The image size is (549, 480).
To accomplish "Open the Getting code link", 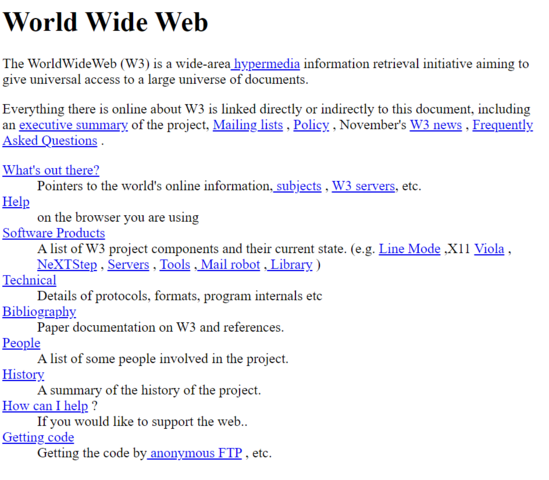I will 38,438.
